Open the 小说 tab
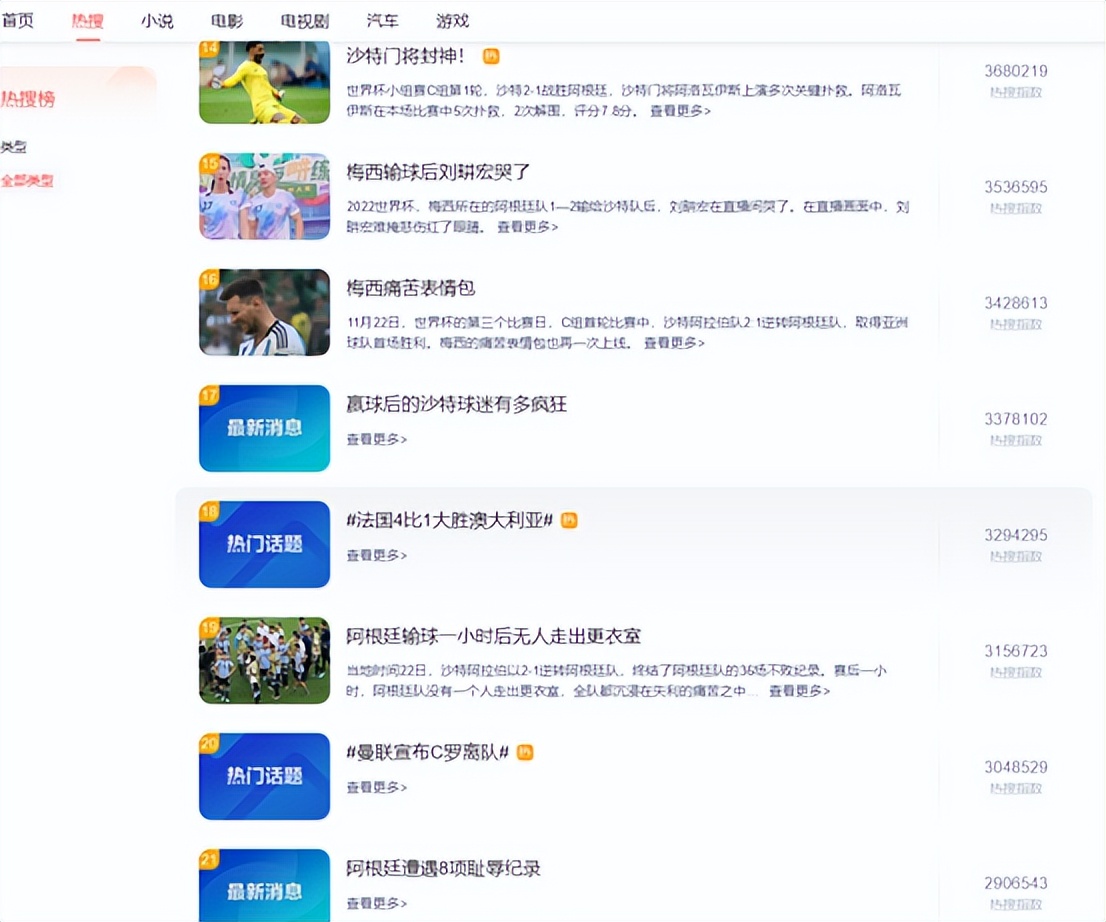 (157, 19)
